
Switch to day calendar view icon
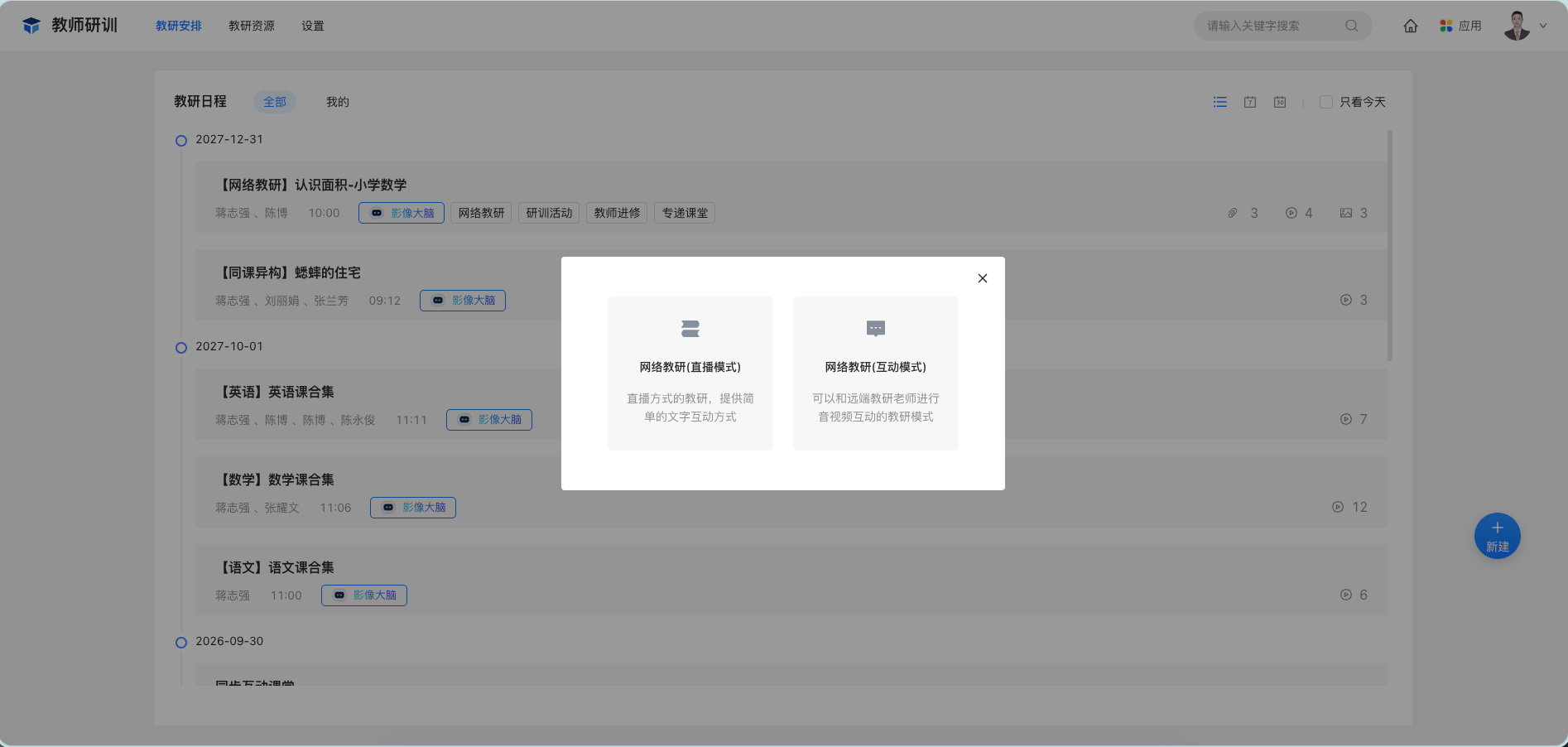click(x=1250, y=102)
